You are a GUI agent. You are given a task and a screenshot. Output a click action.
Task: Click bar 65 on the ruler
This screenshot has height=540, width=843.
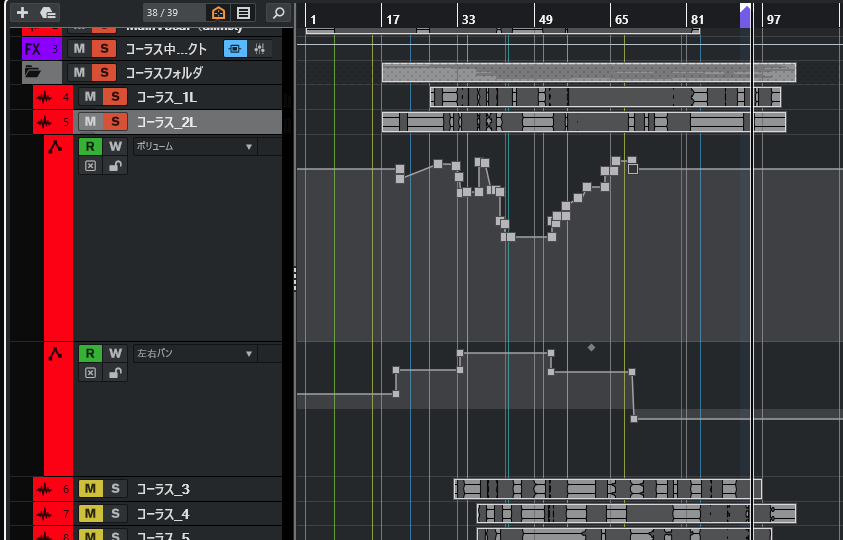coord(621,20)
